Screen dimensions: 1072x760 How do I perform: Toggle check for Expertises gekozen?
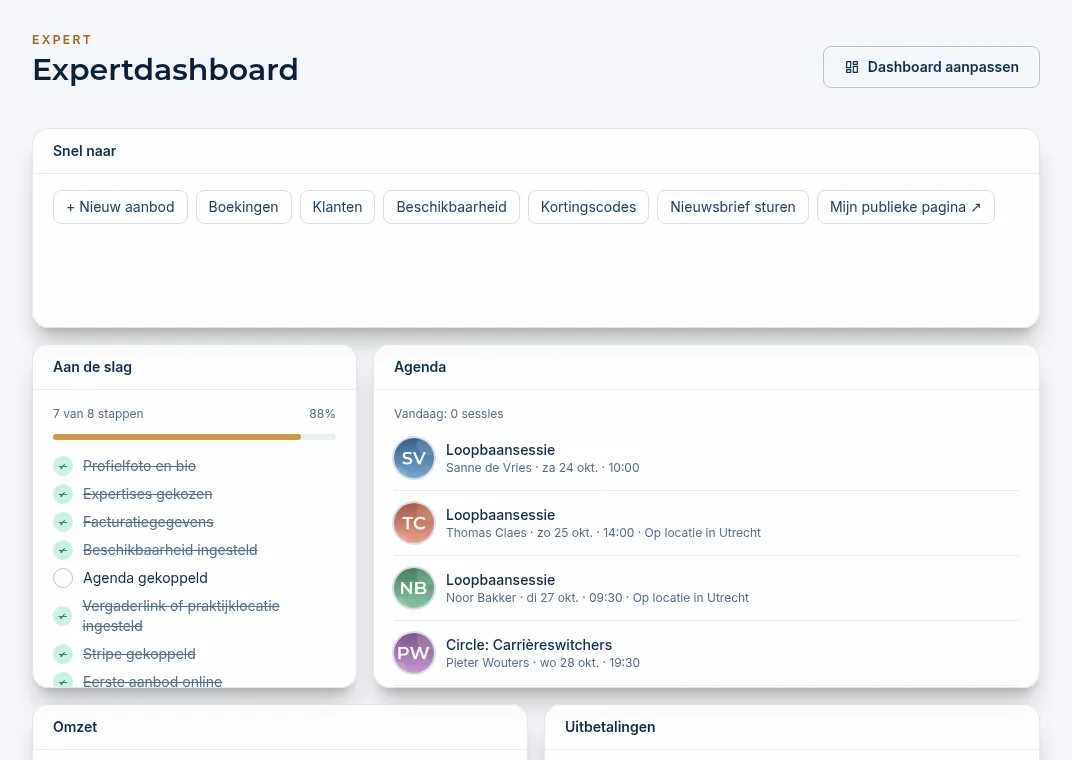[63, 494]
